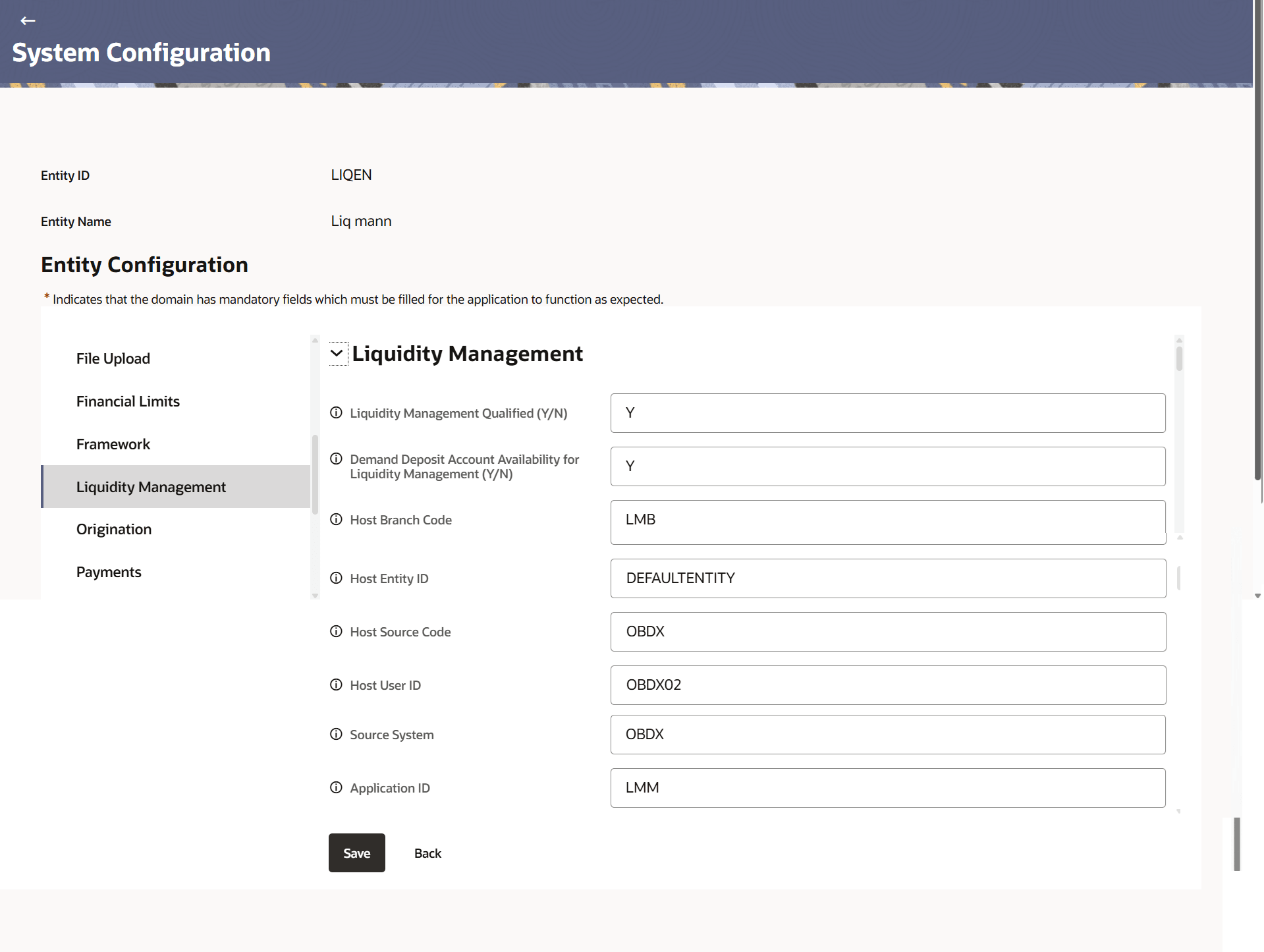Select Framework in the configuration sidebar
This screenshot has height=952, width=1264.
(x=113, y=443)
